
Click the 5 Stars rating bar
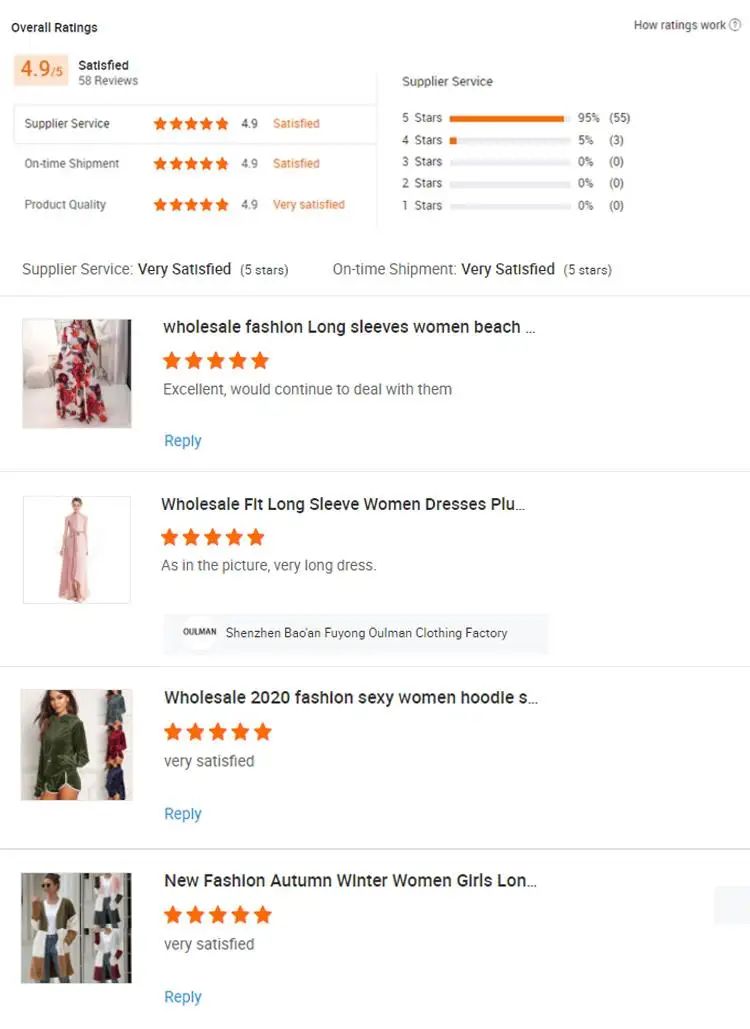pos(509,118)
